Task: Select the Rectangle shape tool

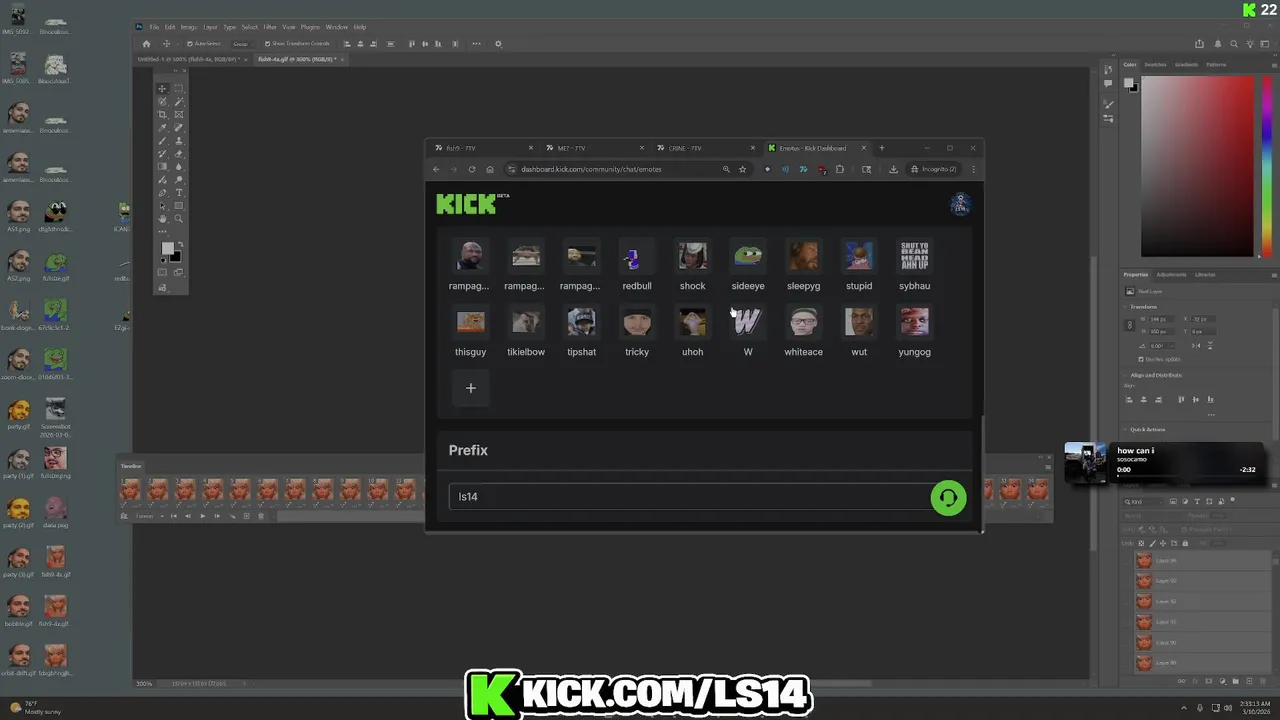Action: pyautogui.click(x=179, y=205)
